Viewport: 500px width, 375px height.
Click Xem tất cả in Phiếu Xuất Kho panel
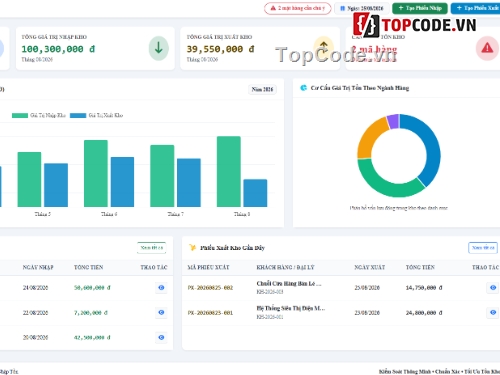(x=483, y=248)
